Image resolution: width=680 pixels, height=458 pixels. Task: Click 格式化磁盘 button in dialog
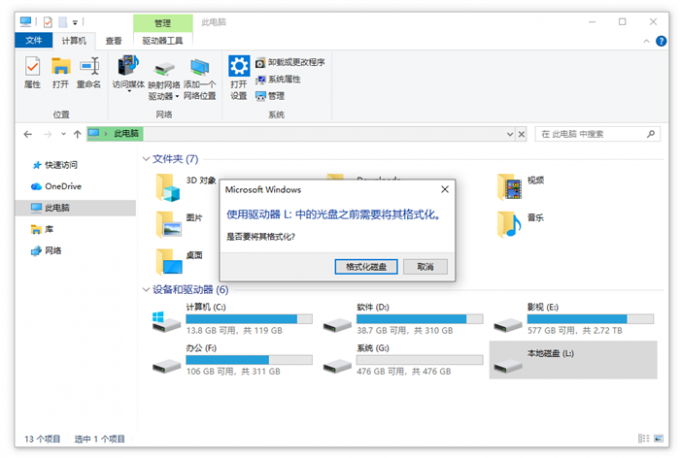tap(366, 267)
